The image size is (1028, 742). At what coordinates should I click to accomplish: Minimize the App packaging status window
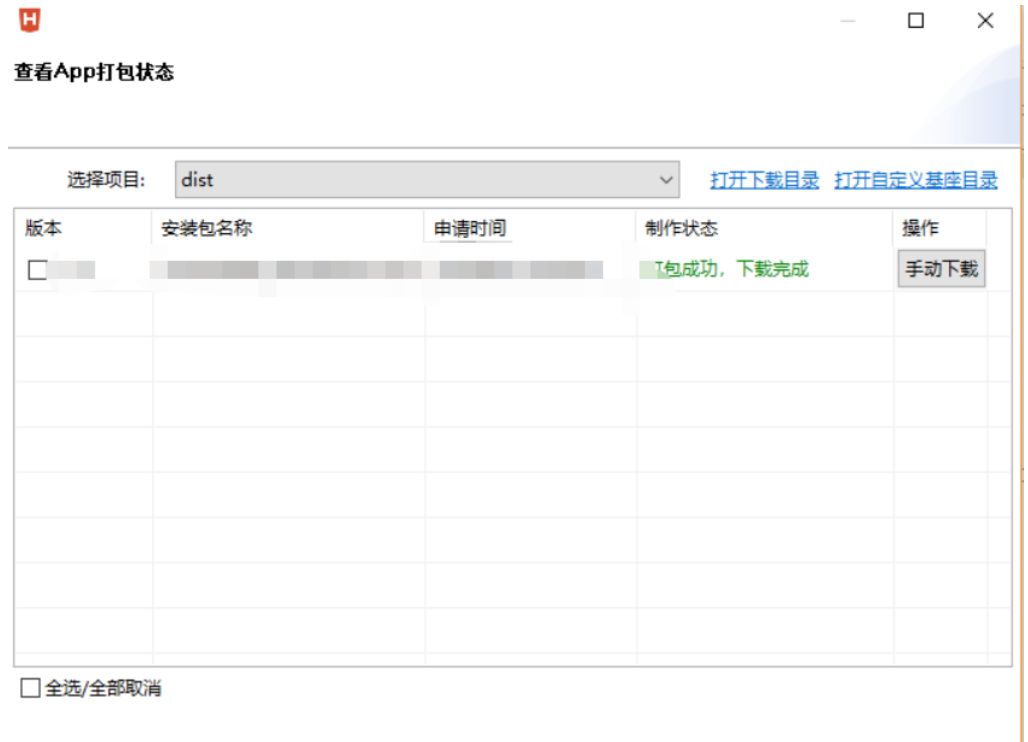click(848, 21)
